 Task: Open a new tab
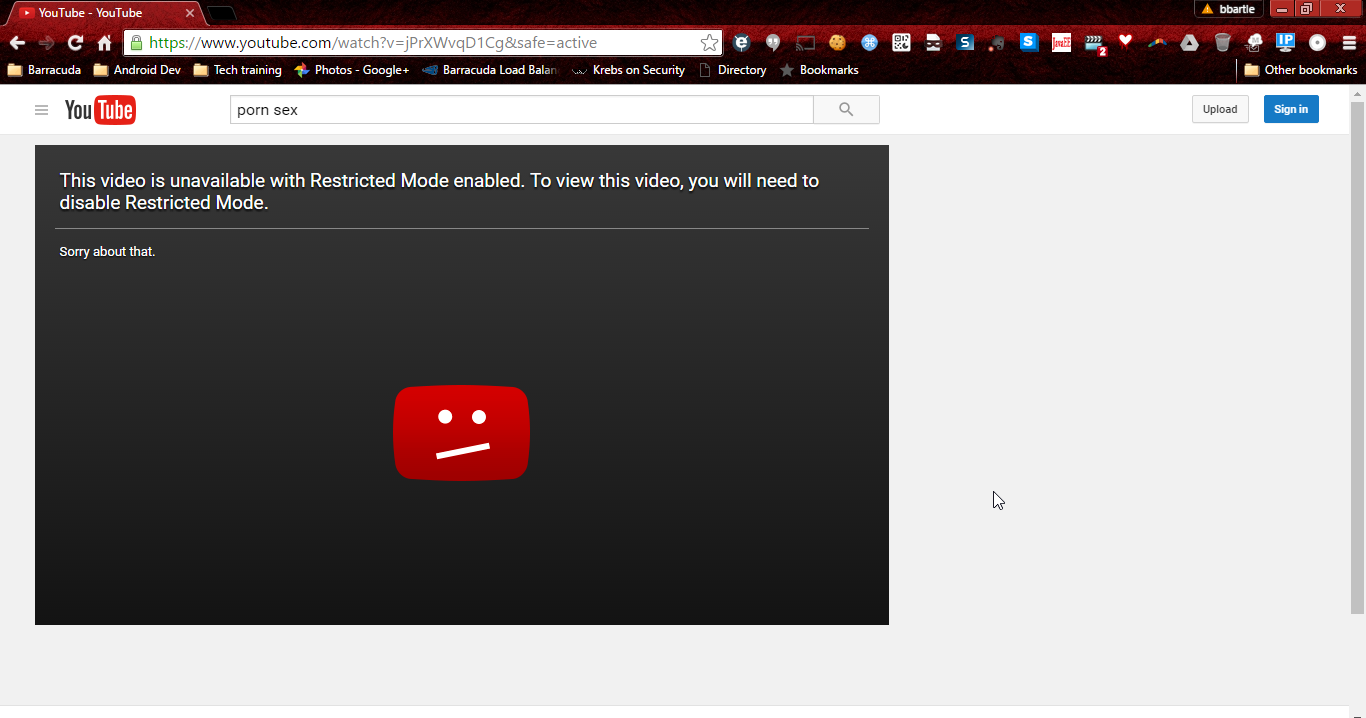coord(221,13)
